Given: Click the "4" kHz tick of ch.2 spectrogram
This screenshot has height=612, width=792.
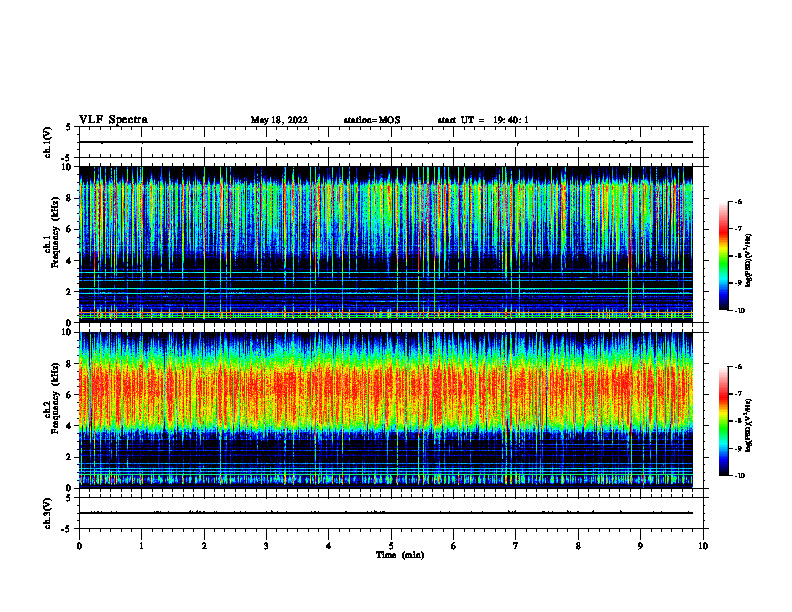Looking at the screenshot, I should (x=69, y=426).
